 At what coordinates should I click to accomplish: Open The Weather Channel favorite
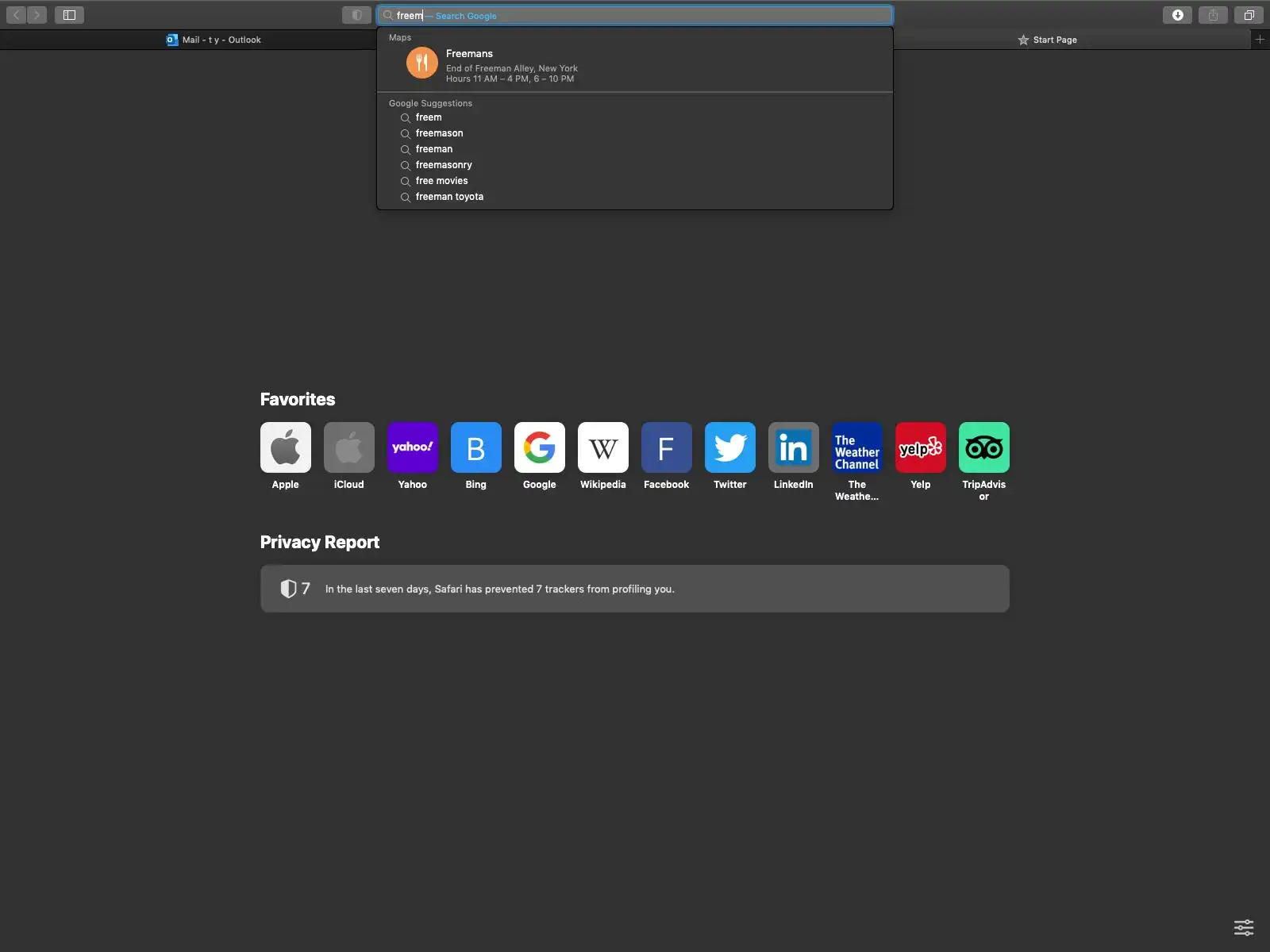pyautogui.click(x=857, y=447)
